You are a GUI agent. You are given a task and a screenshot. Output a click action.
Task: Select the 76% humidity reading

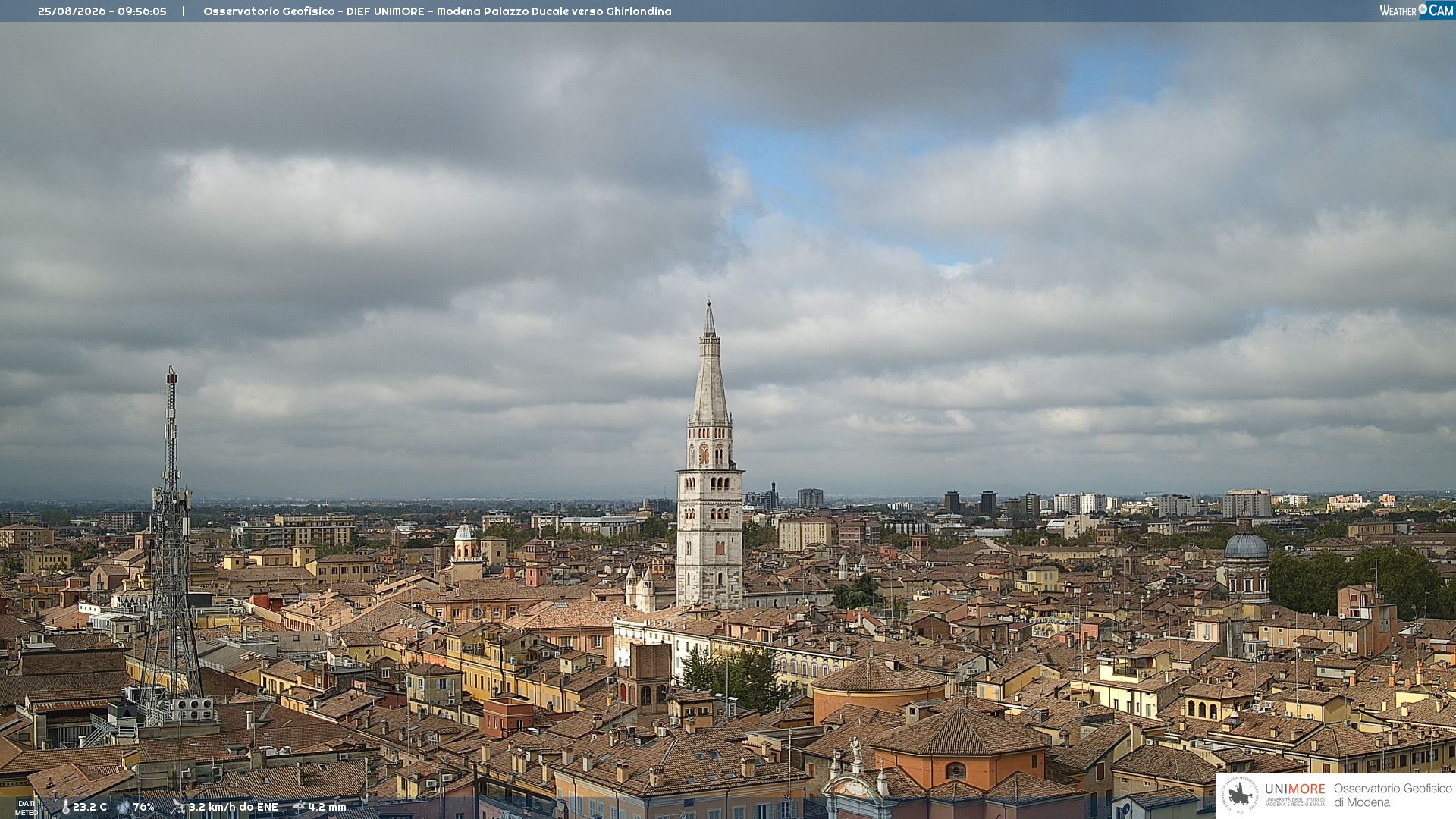tap(143, 808)
